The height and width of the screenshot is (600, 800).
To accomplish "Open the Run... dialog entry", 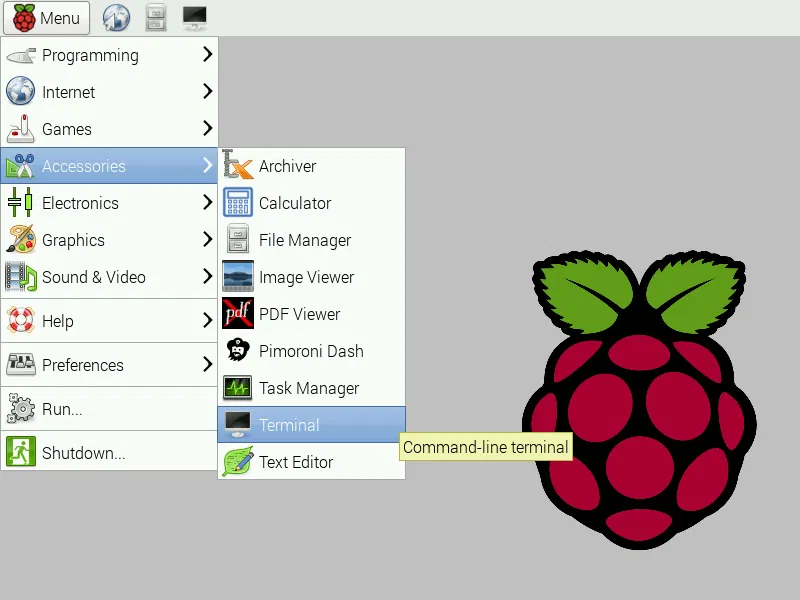I will [62, 409].
